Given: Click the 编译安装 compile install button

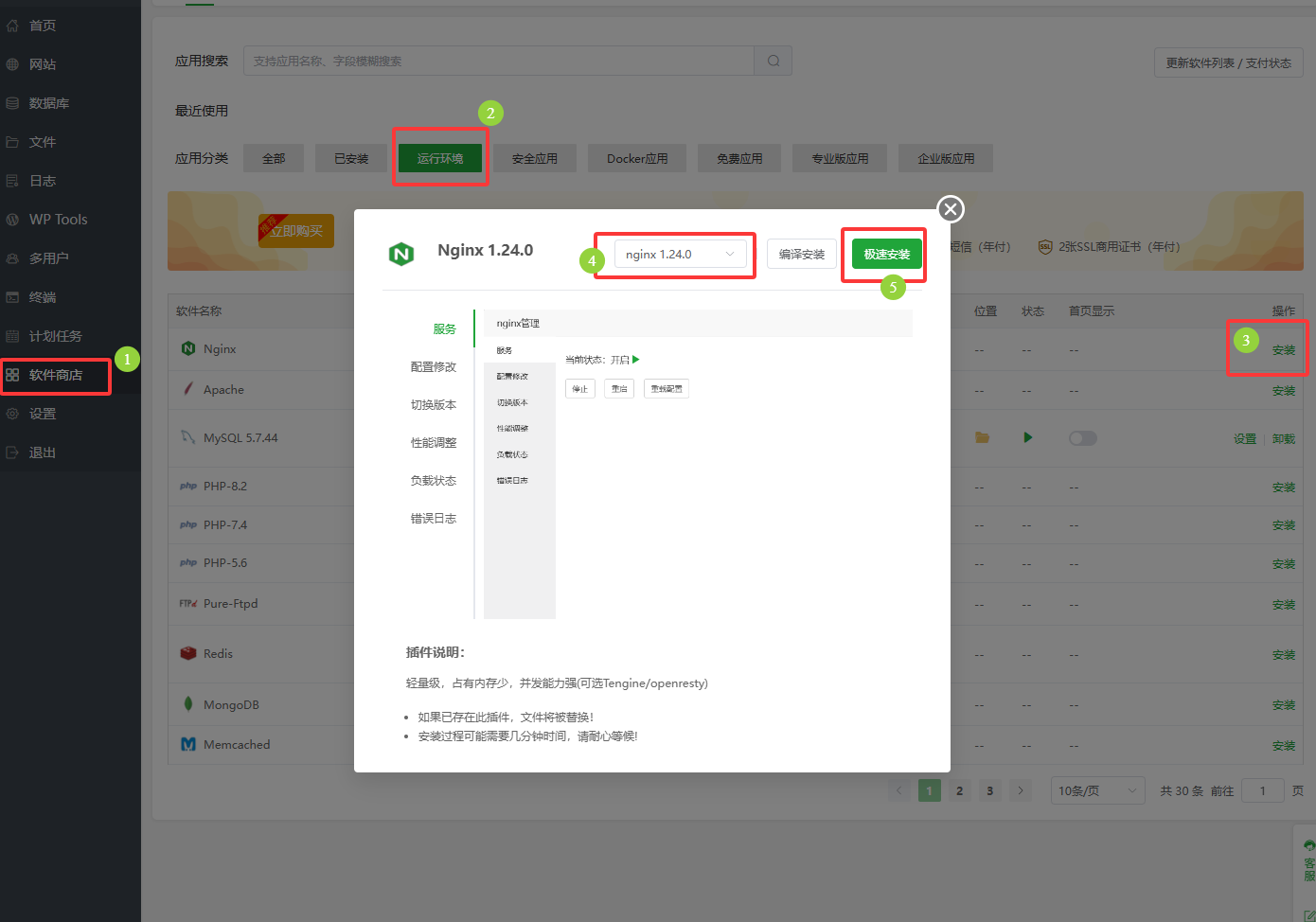Looking at the screenshot, I should 801,254.
